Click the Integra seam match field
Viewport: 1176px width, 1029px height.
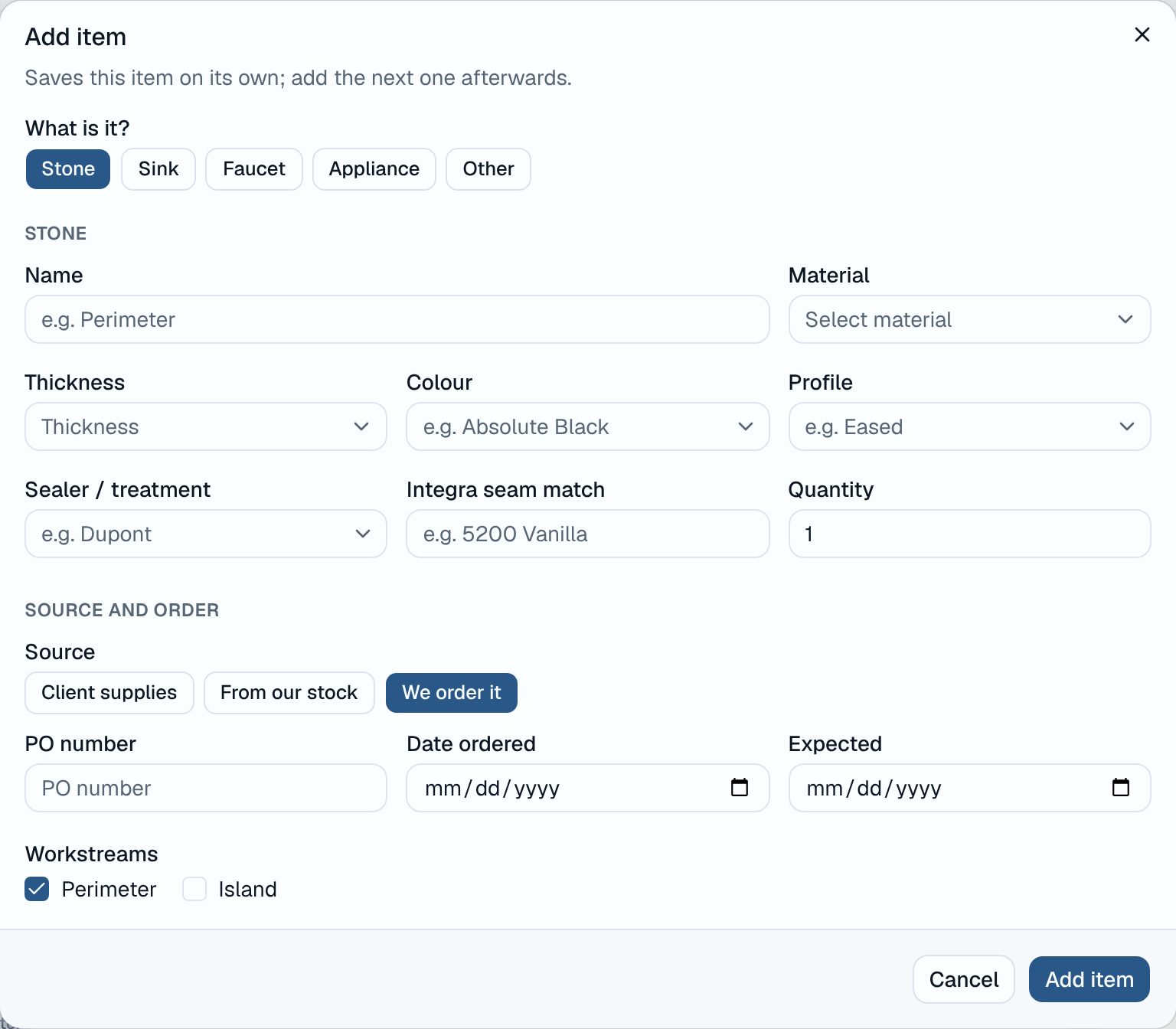pos(587,534)
